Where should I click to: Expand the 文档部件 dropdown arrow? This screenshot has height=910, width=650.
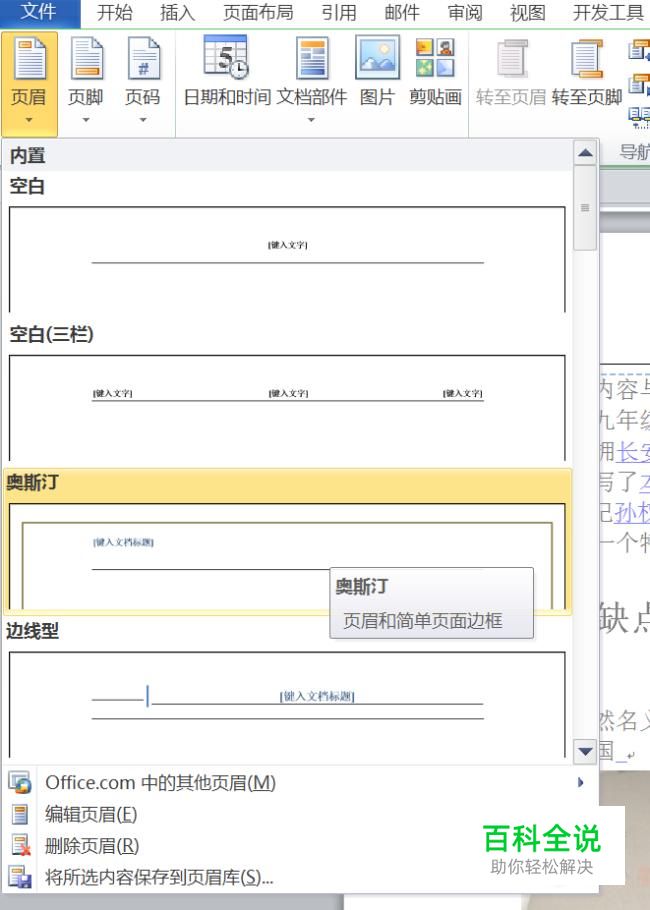pyautogui.click(x=312, y=120)
